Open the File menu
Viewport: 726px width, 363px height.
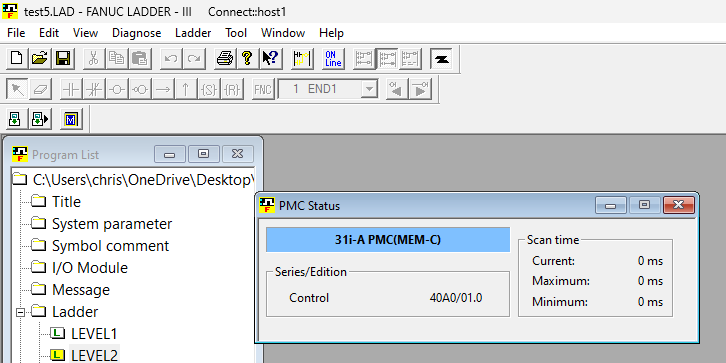click(16, 33)
